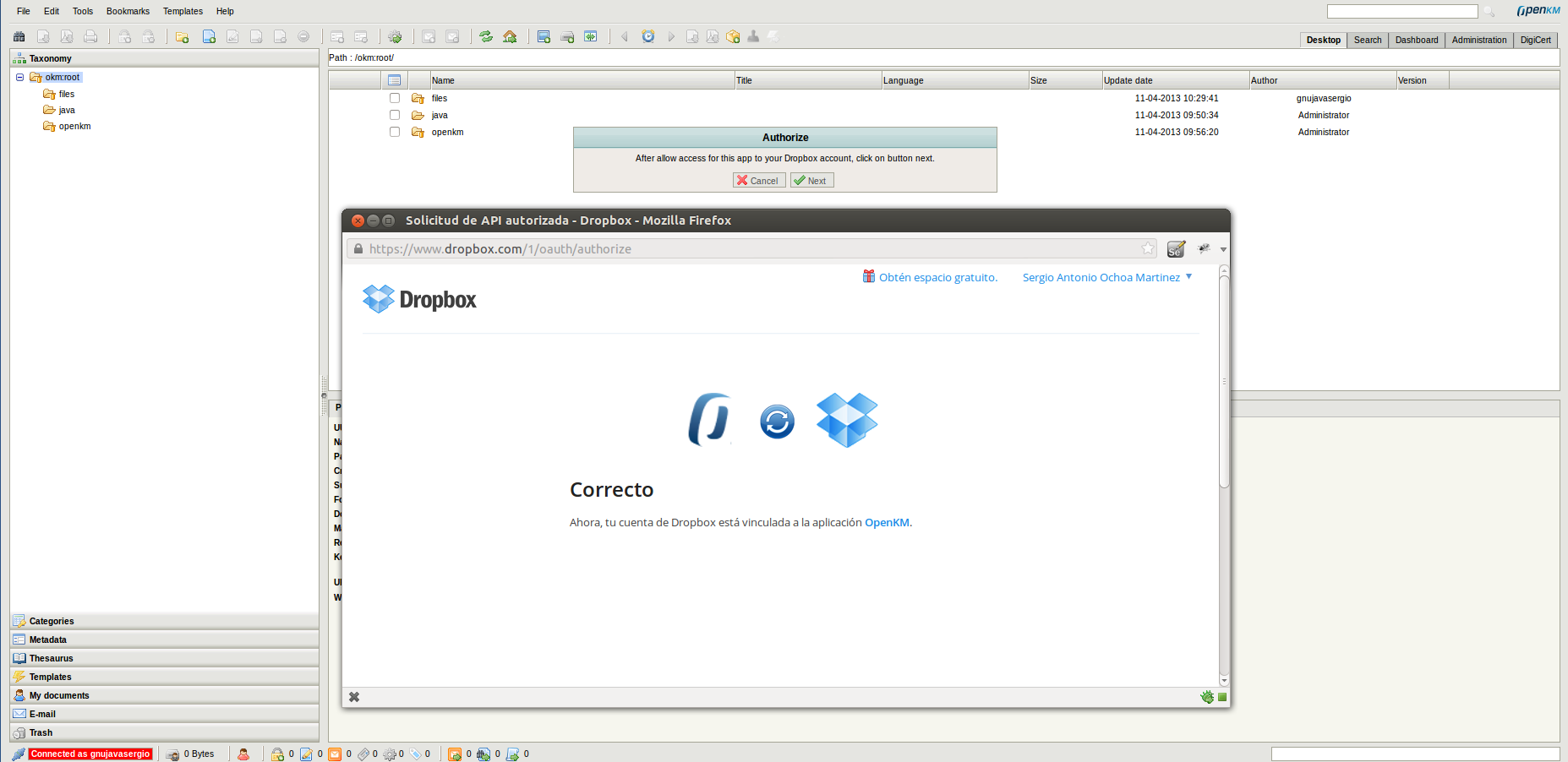Click the Uploader monitor toolbar icon
The height and width of the screenshot is (762, 1568).
point(544,37)
